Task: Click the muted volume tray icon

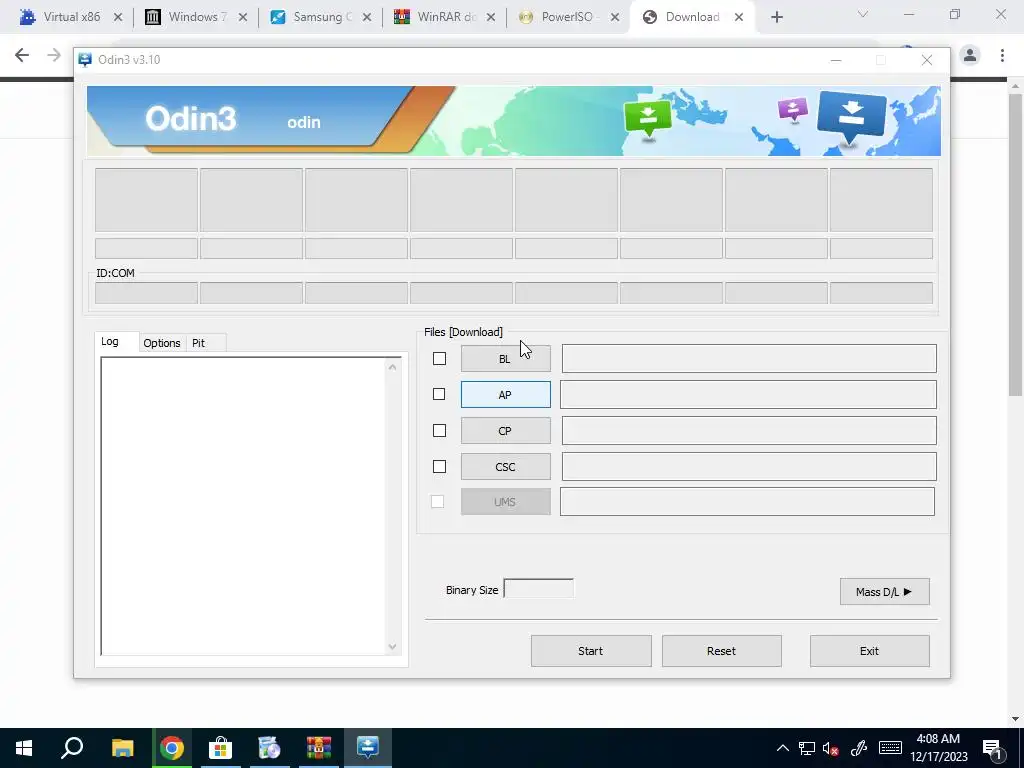Action: coord(831,748)
